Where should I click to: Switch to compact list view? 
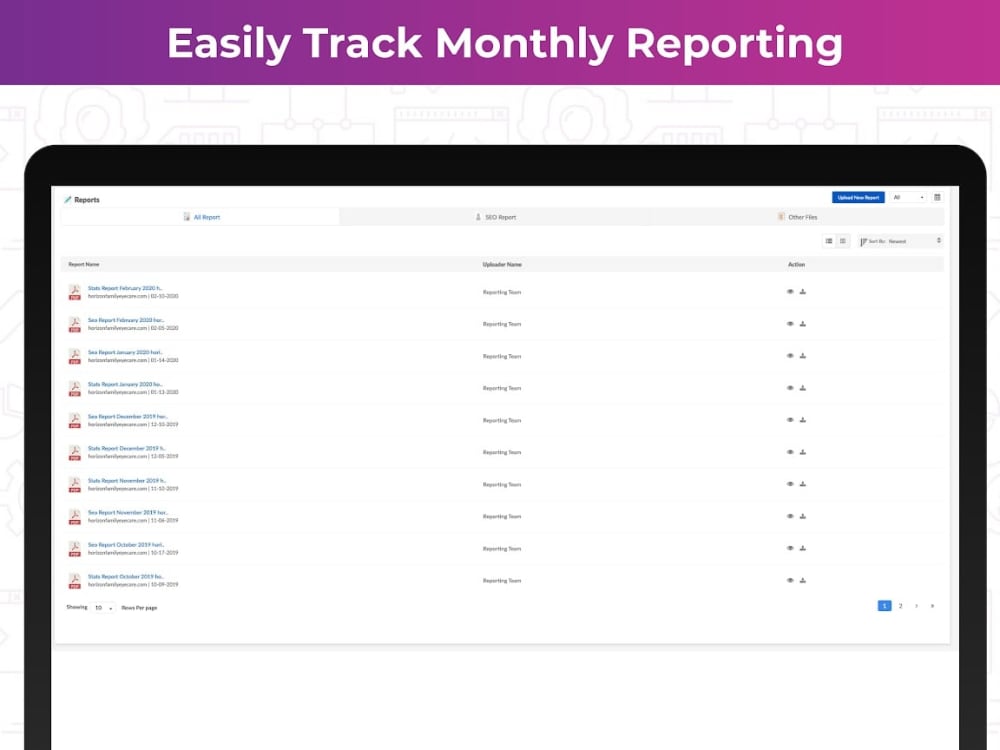pos(842,241)
